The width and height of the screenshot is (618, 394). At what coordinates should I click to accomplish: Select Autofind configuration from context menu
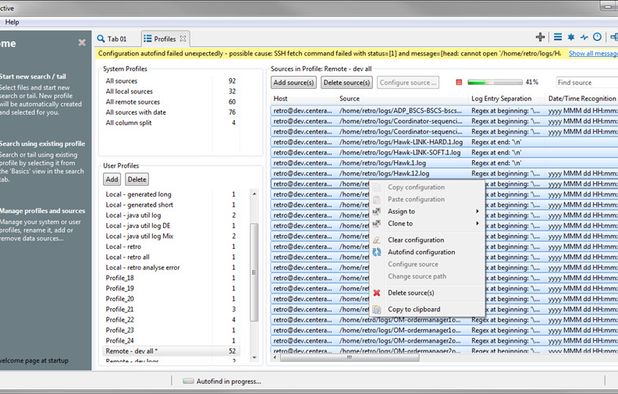point(427,252)
